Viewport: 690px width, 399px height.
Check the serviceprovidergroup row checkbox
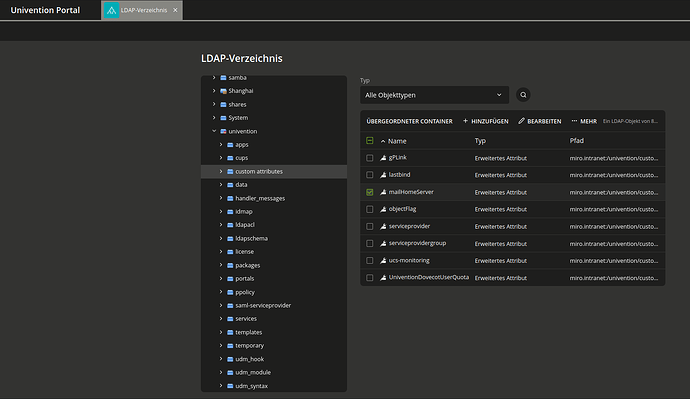(x=370, y=244)
